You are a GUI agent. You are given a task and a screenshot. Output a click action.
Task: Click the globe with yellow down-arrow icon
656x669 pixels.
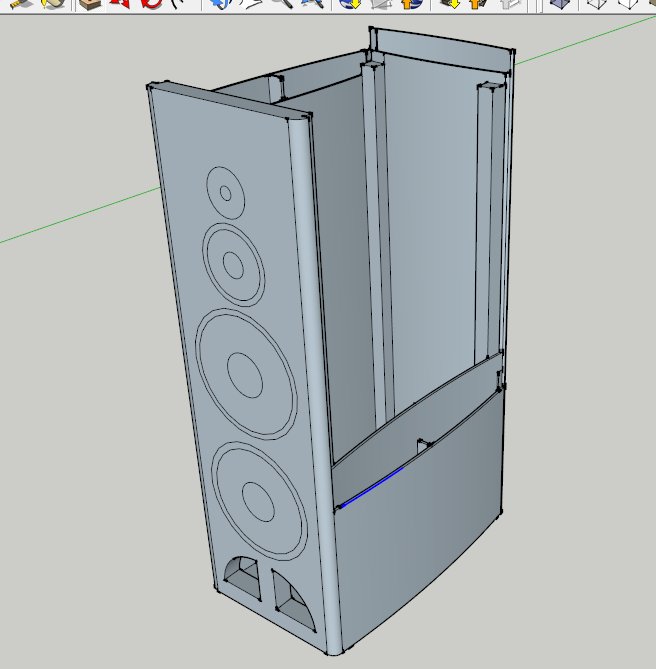coord(350,4)
